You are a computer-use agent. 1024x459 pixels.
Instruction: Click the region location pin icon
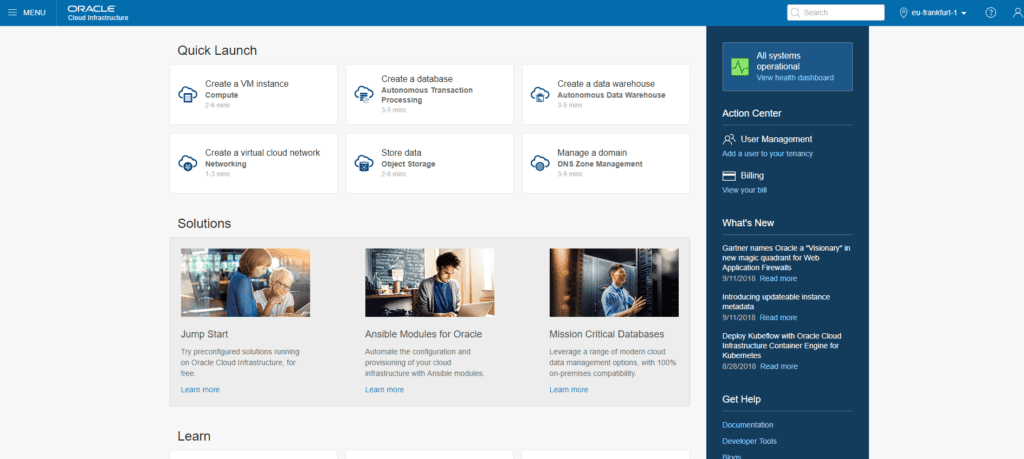pyautogui.click(x=904, y=12)
